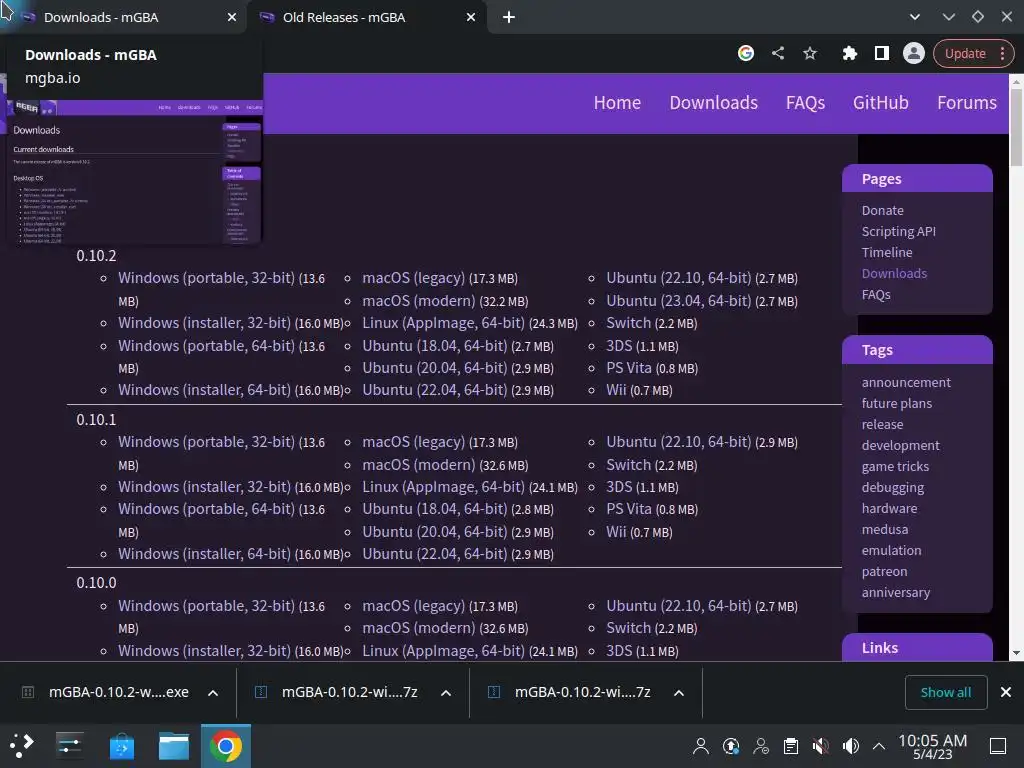Open FAQs in the top navigation
1024x768 pixels.
point(805,103)
